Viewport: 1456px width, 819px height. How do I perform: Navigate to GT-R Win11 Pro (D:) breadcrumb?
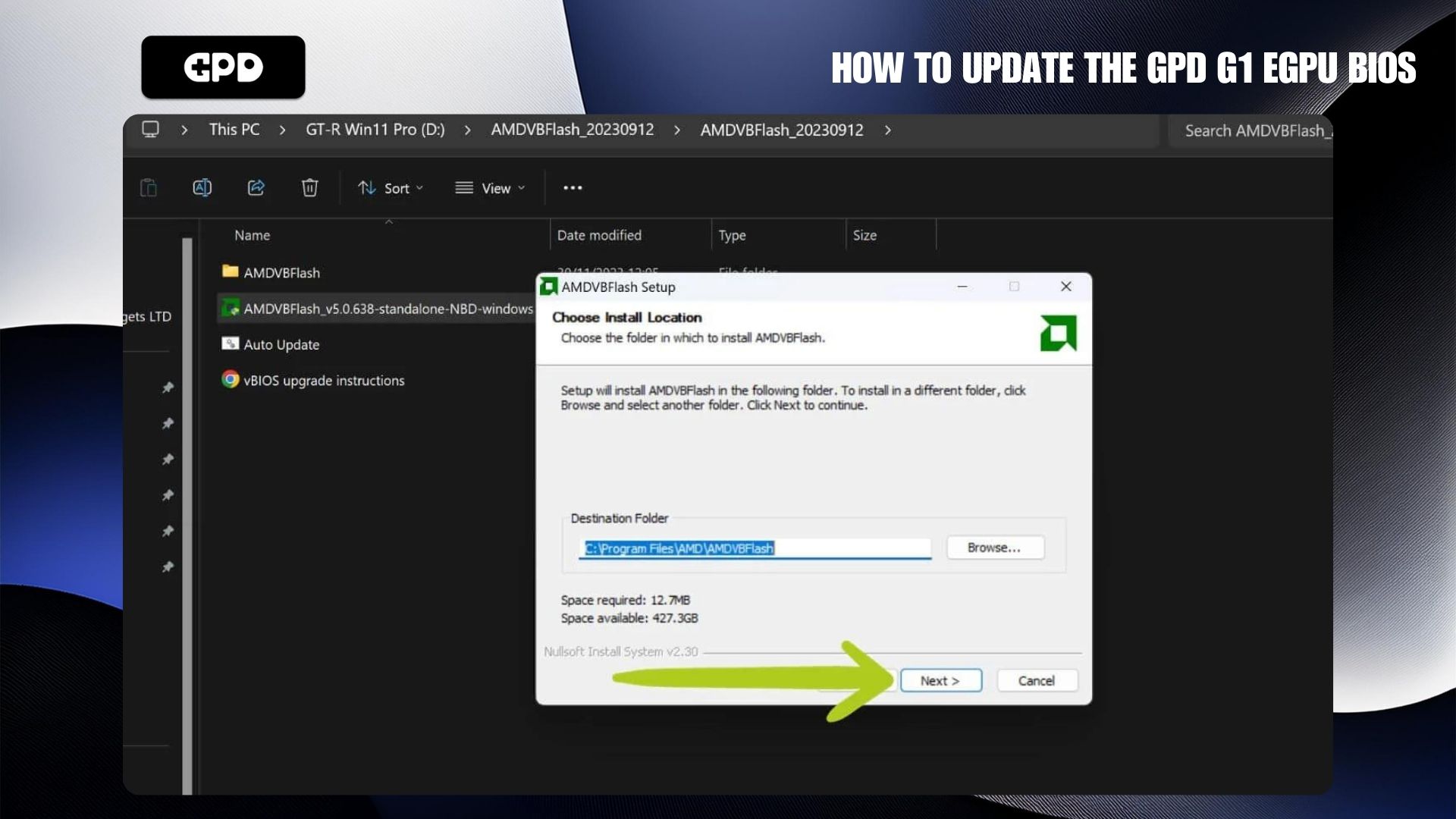[375, 130]
